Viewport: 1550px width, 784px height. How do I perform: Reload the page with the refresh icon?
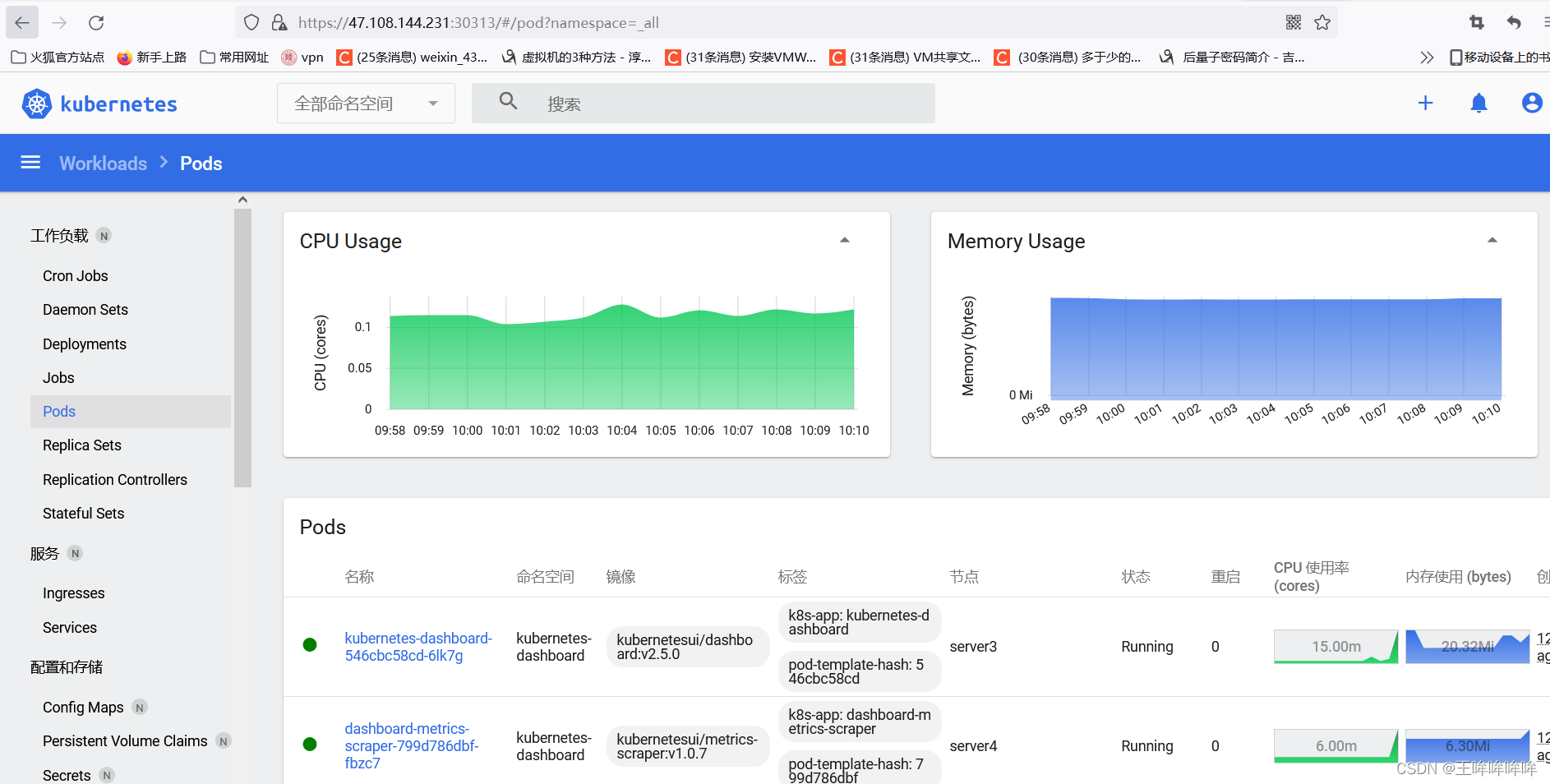pyautogui.click(x=96, y=22)
